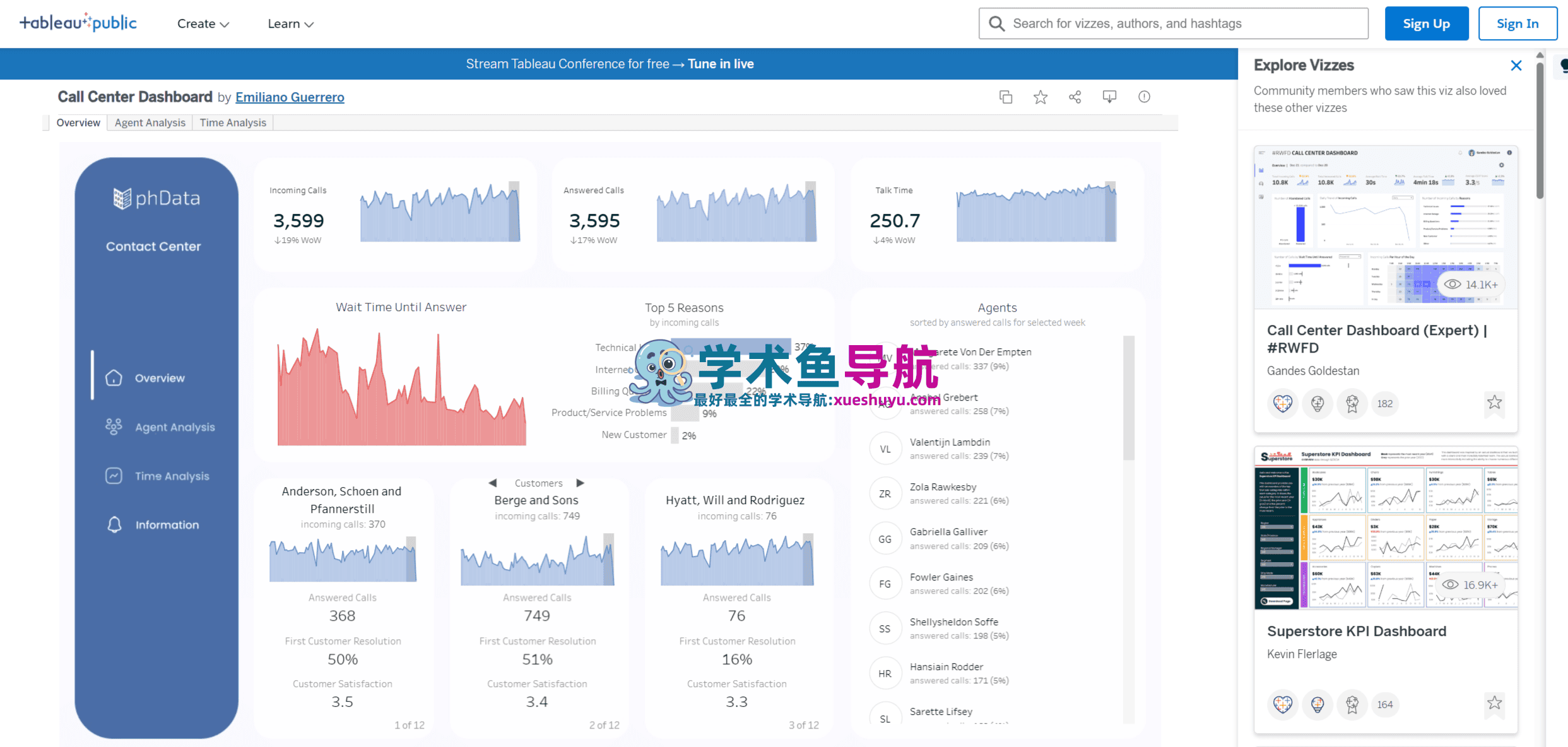Close the Explore Vizzes panel
This screenshot has height=747, width=1568.
(x=1516, y=66)
